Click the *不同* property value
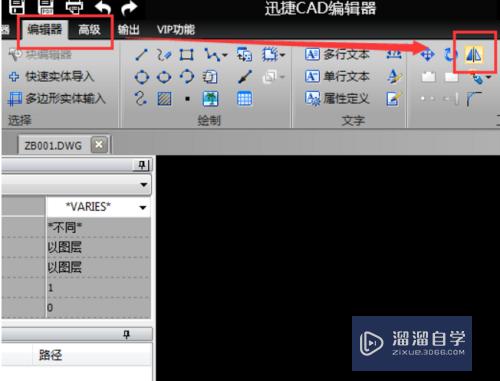Image resolution: width=500 pixels, height=381 pixels. [x=99, y=228]
